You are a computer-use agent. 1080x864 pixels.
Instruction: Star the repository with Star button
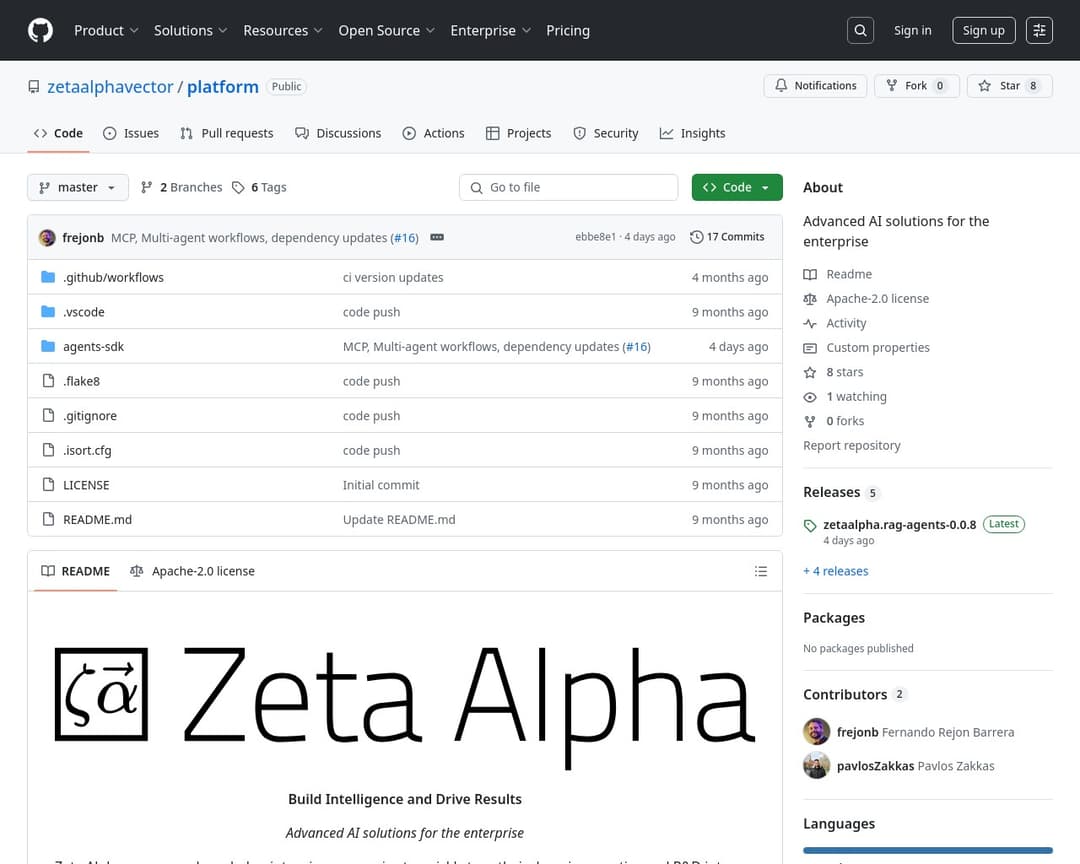click(1010, 85)
